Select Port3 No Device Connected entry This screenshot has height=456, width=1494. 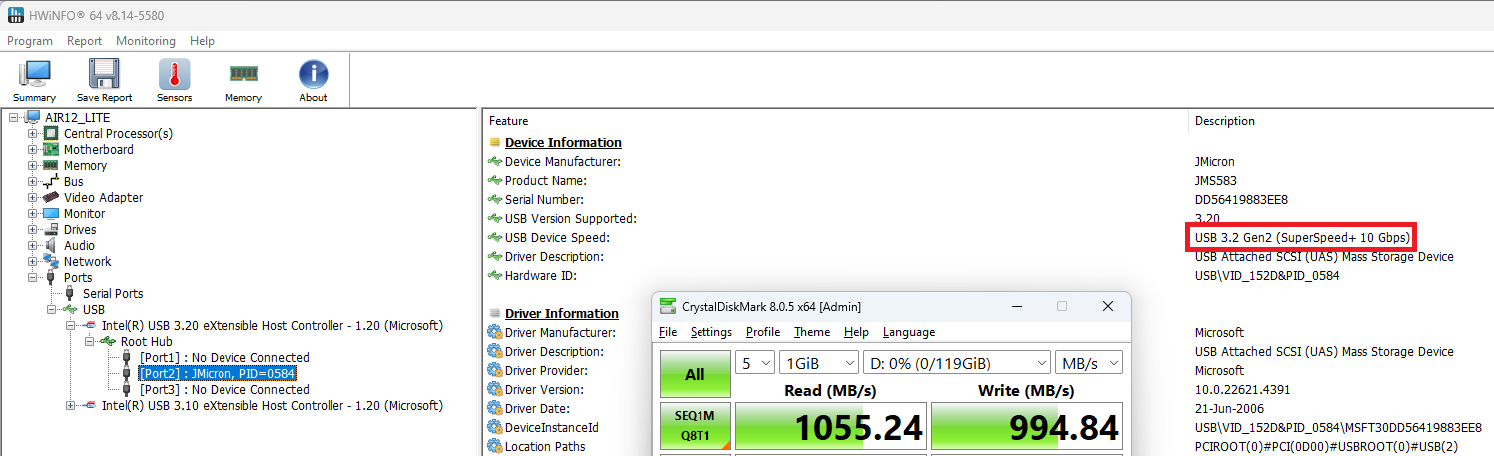coord(225,389)
